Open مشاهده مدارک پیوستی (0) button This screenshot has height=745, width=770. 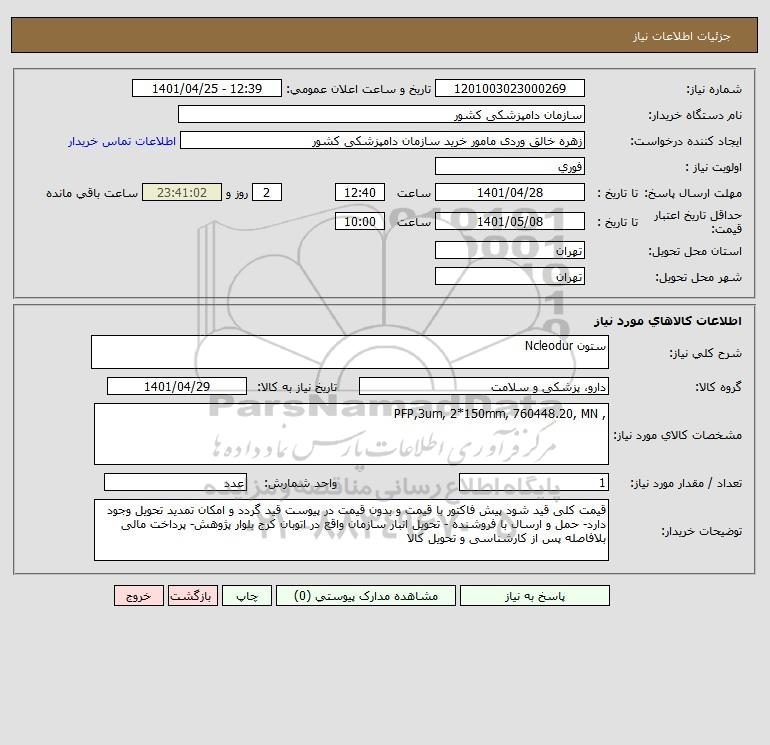[366, 596]
